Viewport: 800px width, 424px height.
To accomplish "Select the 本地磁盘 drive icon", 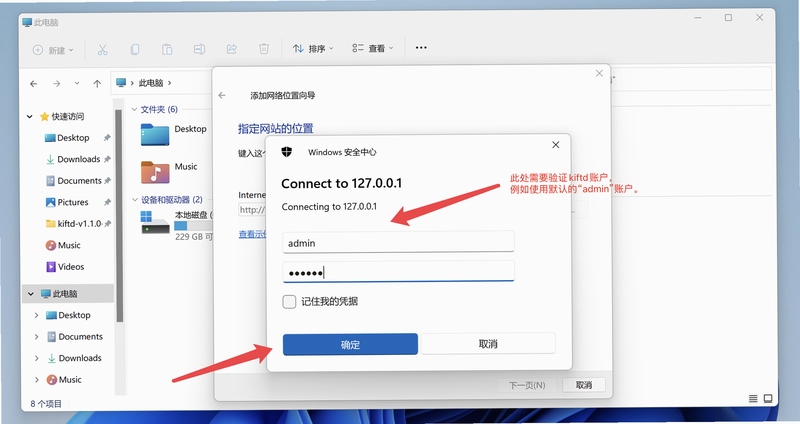I will [x=155, y=222].
